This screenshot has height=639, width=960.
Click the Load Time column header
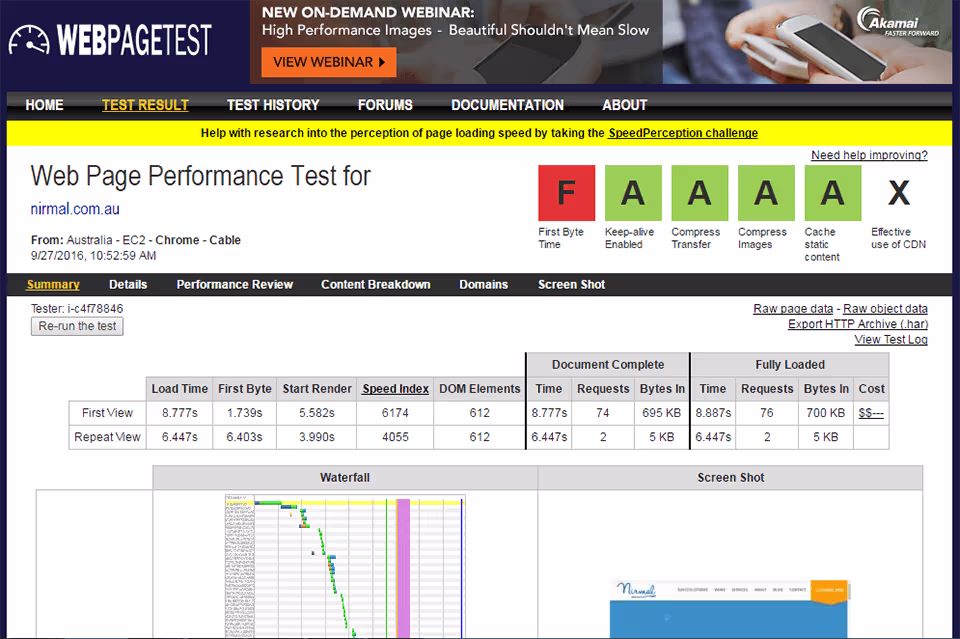(x=180, y=389)
